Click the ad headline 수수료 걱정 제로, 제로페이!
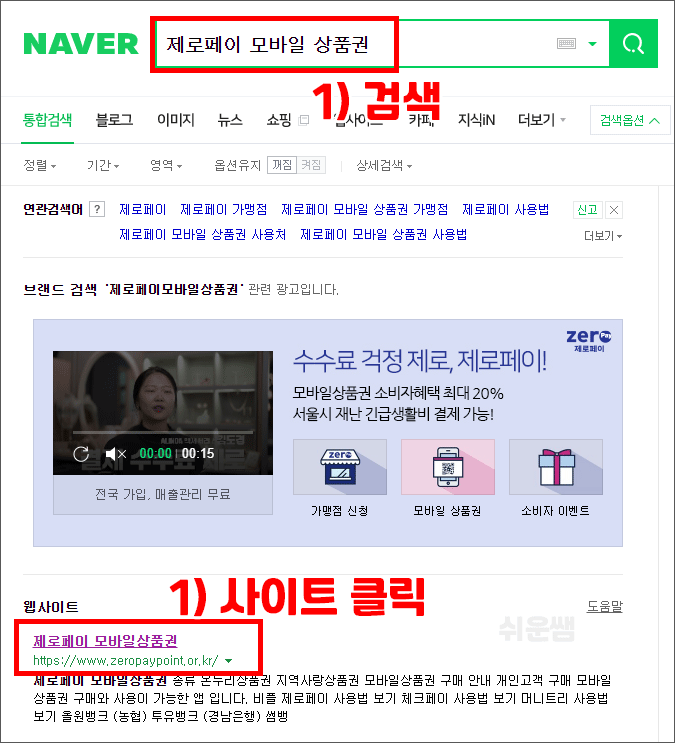This screenshot has height=743, width=675. (x=420, y=361)
